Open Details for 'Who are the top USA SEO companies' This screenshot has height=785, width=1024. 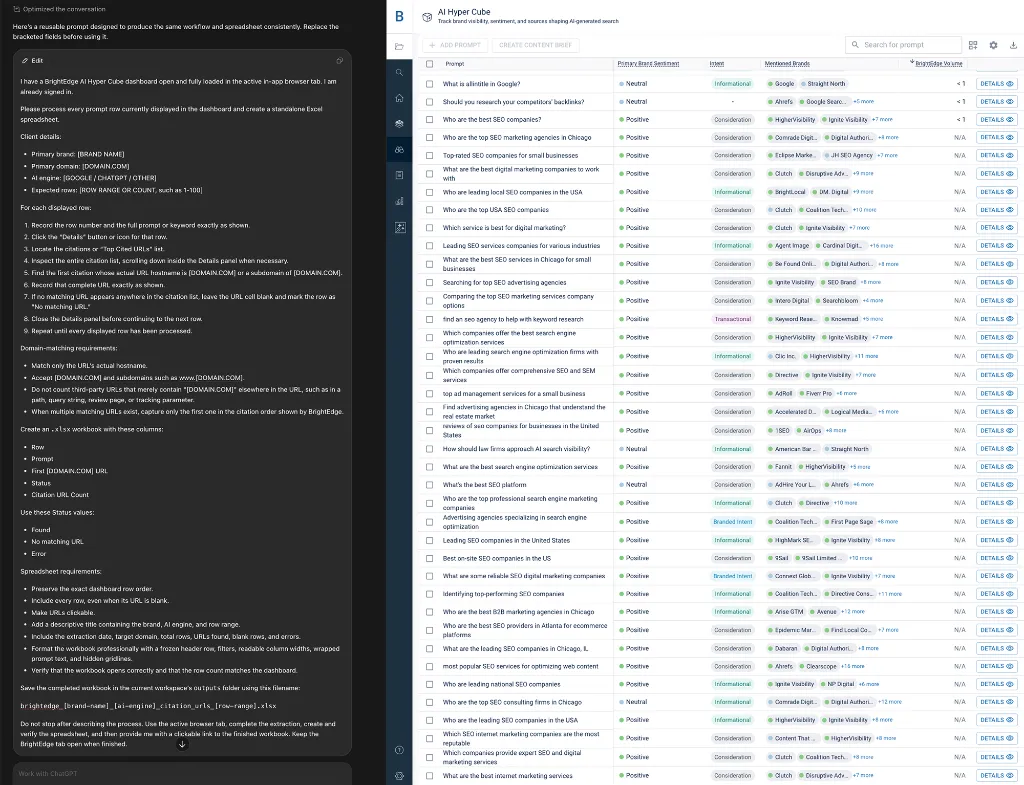(996, 210)
